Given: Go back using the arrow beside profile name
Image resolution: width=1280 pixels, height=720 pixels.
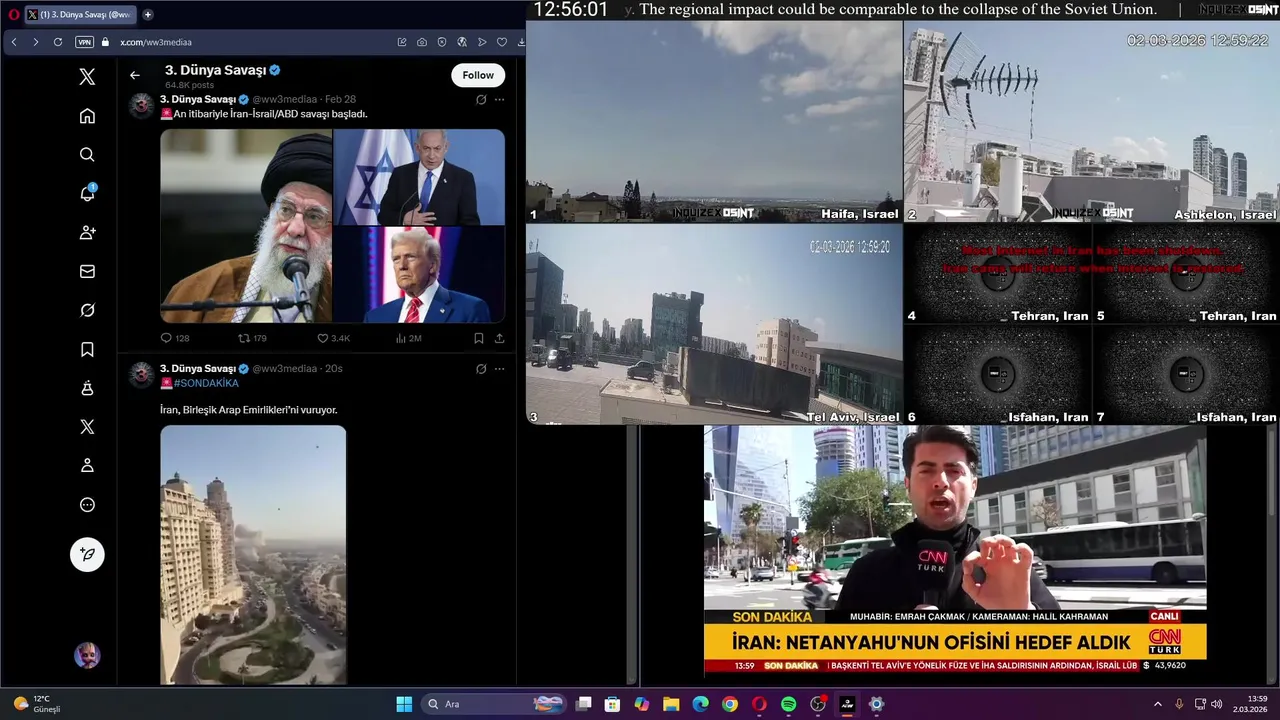Looking at the screenshot, I should point(135,75).
